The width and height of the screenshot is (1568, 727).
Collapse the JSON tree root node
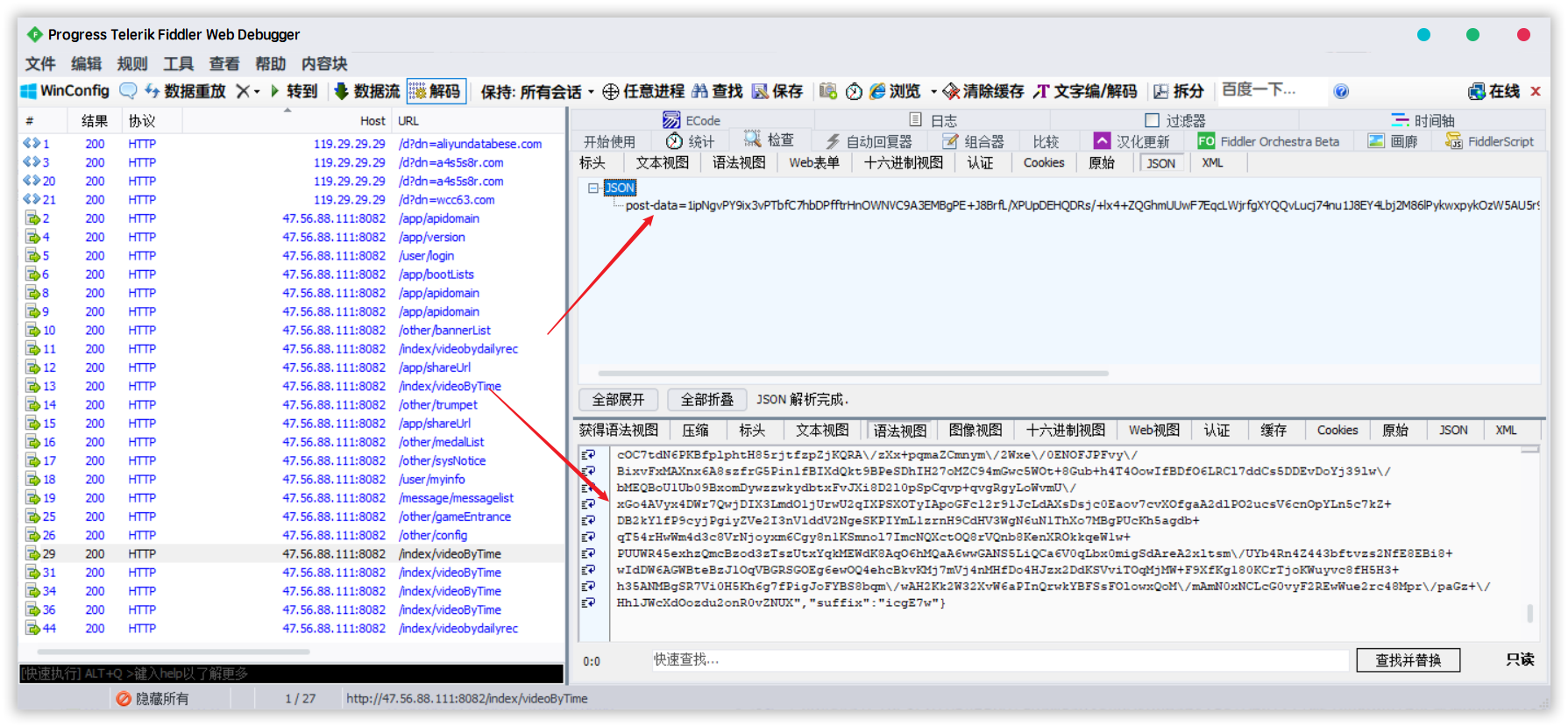tap(593, 188)
